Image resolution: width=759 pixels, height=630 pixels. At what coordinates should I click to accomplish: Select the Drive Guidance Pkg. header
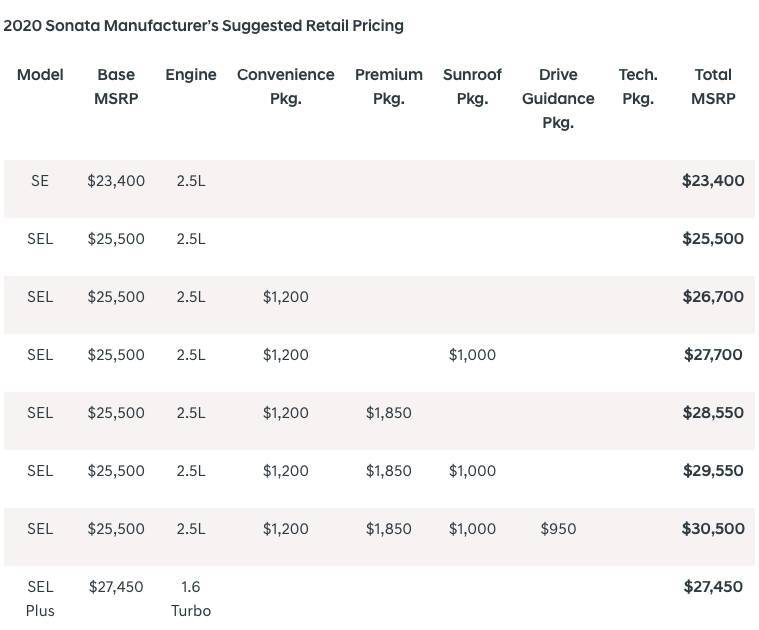[x=558, y=99]
